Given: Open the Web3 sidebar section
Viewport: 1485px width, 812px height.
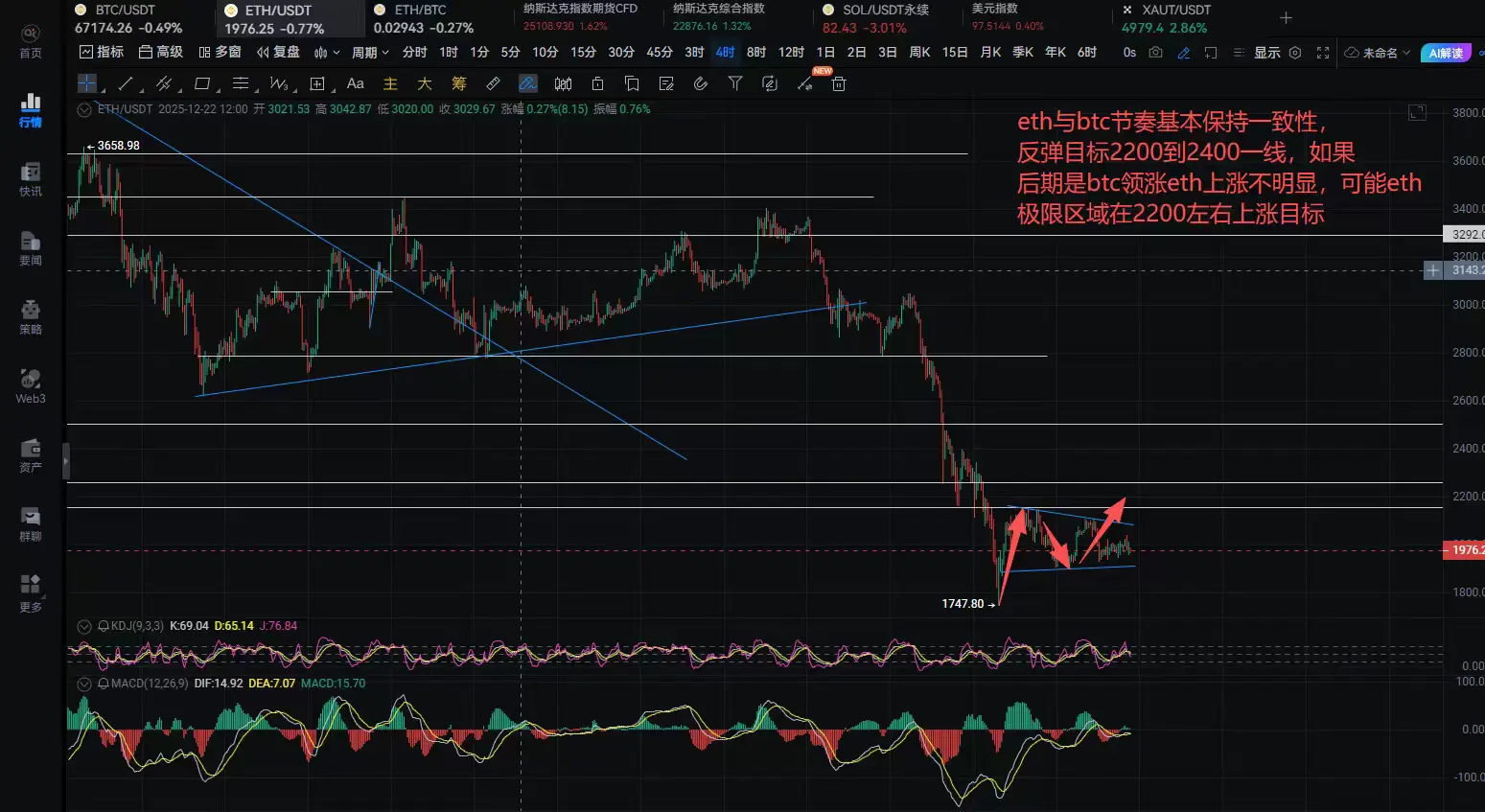Looking at the screenshot, I should pyautogui.click(x=31, y=386).
